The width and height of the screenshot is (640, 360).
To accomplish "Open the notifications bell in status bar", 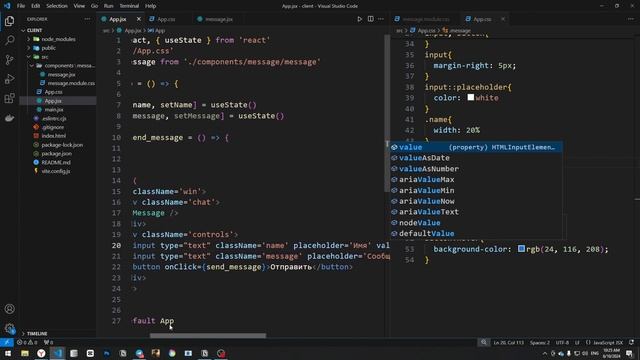I will pyautogui.click(x=631, y=342).
